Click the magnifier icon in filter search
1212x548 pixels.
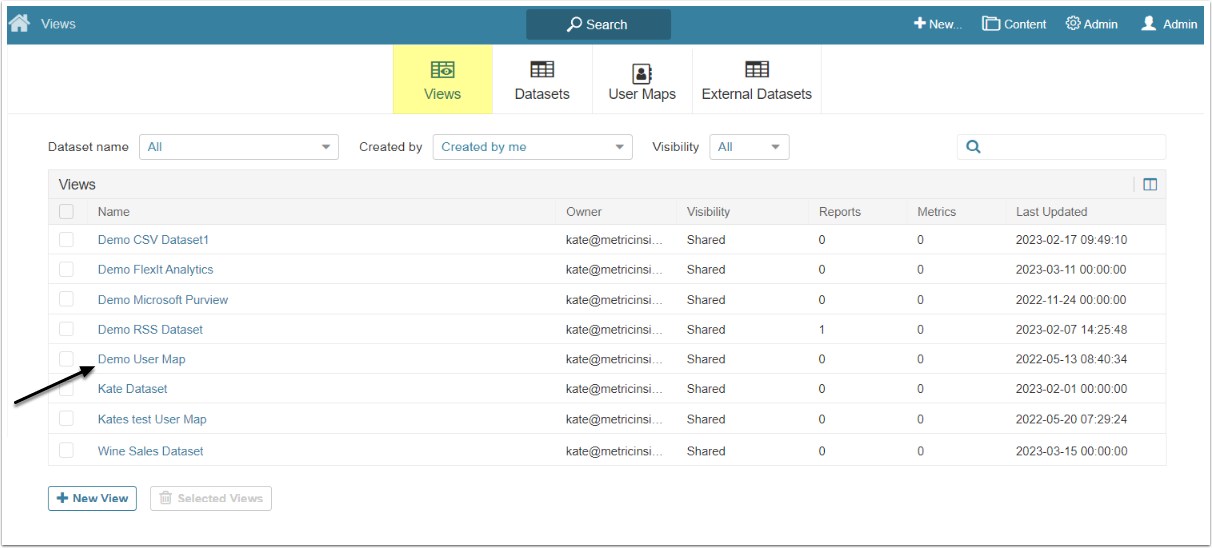point(973,147)
